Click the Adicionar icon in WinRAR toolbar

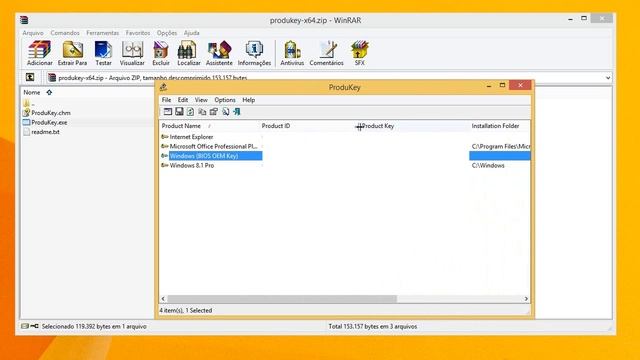[x=40, y=53]
